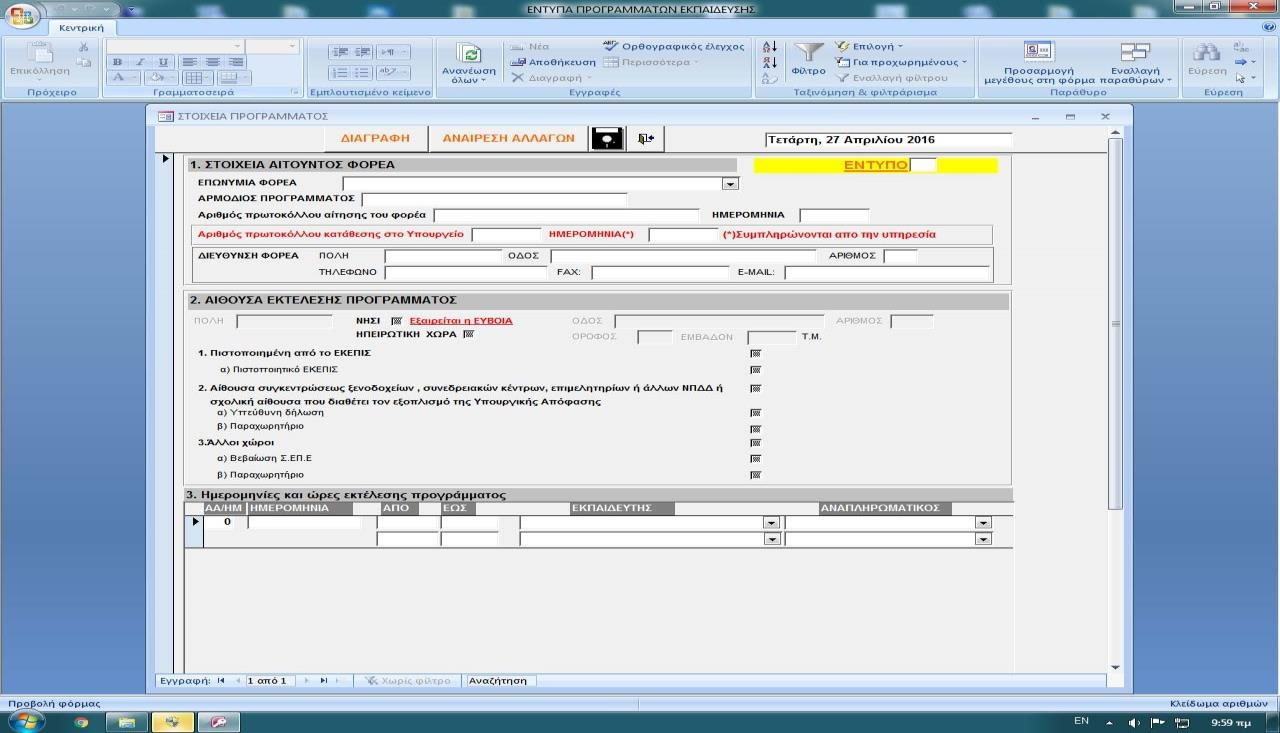This screenshot has width=1280, height=733.
Task: Click the volume speaker tray icon
Action: click(x=1134, y=722)
